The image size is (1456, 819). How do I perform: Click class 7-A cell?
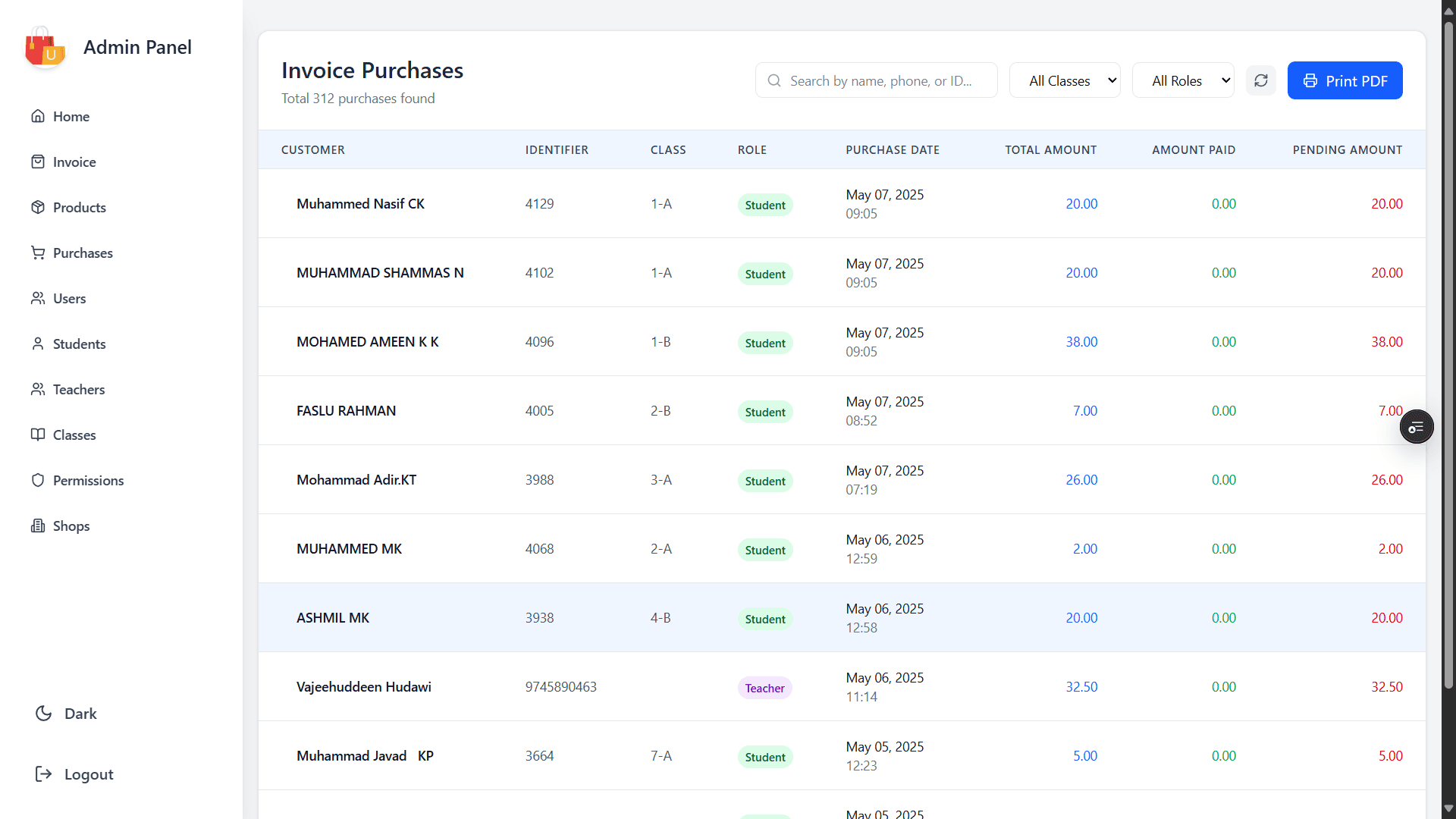click(661, 755)
